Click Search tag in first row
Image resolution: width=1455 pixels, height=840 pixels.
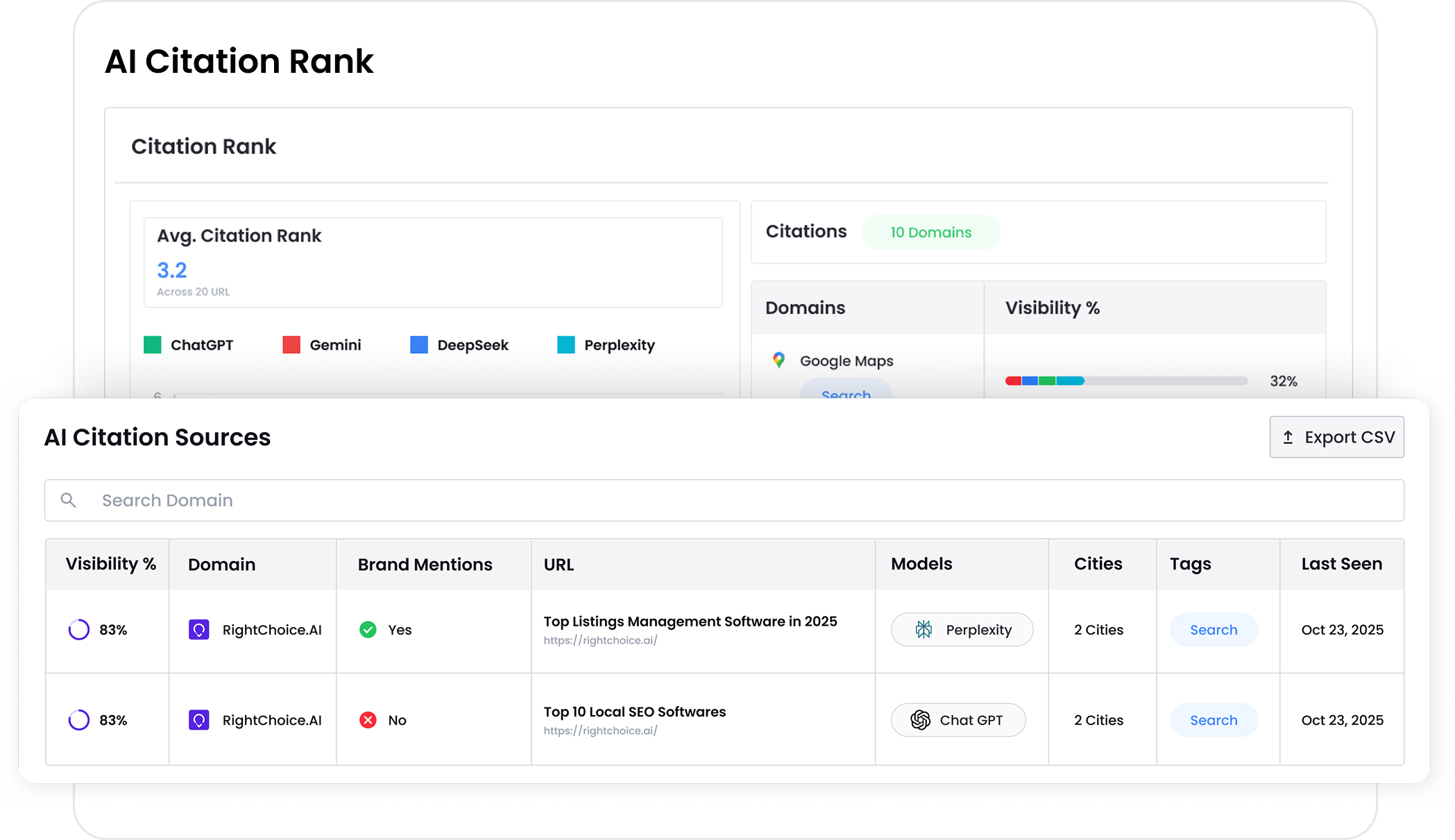click(x=1214, y=630)
